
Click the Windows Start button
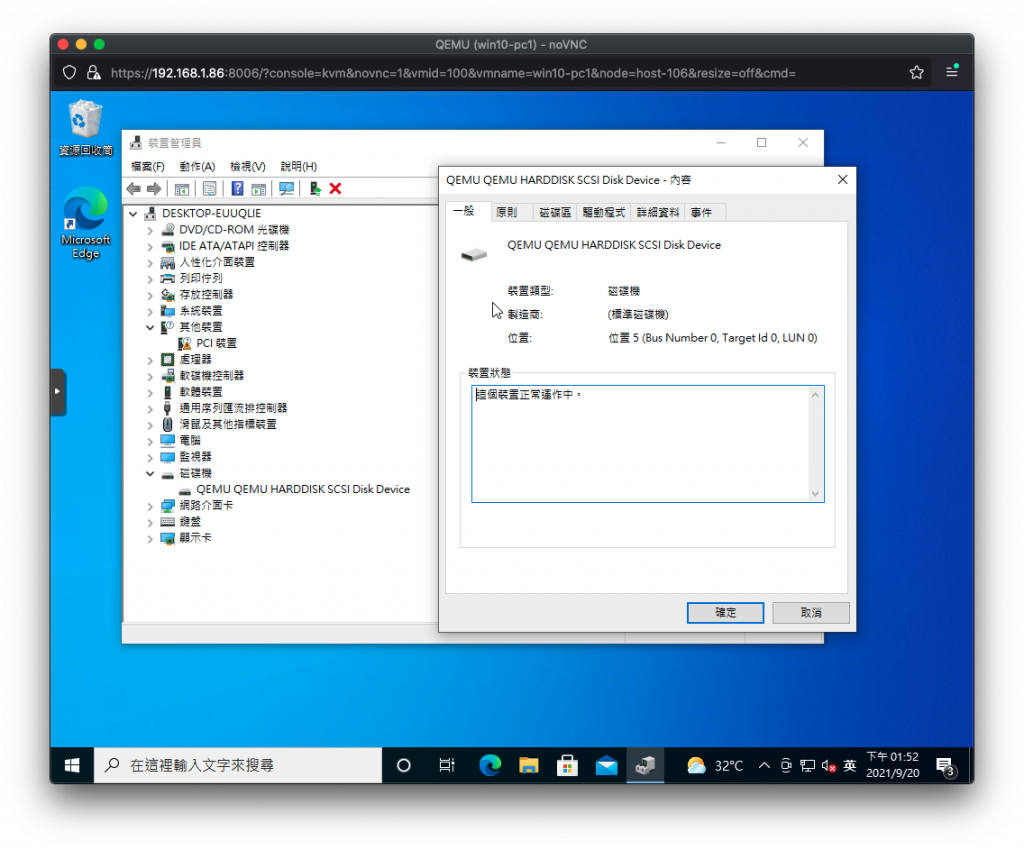72,765
